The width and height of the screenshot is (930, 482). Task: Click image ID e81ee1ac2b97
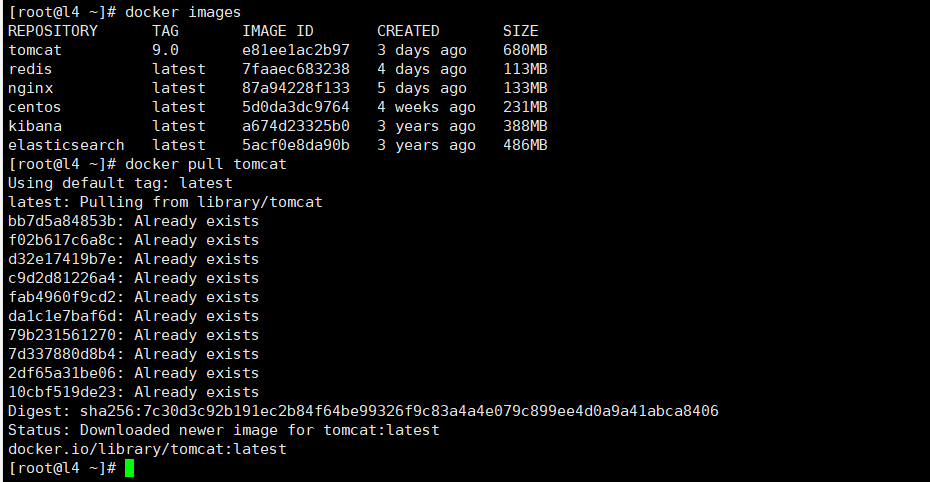coord(296,50)
